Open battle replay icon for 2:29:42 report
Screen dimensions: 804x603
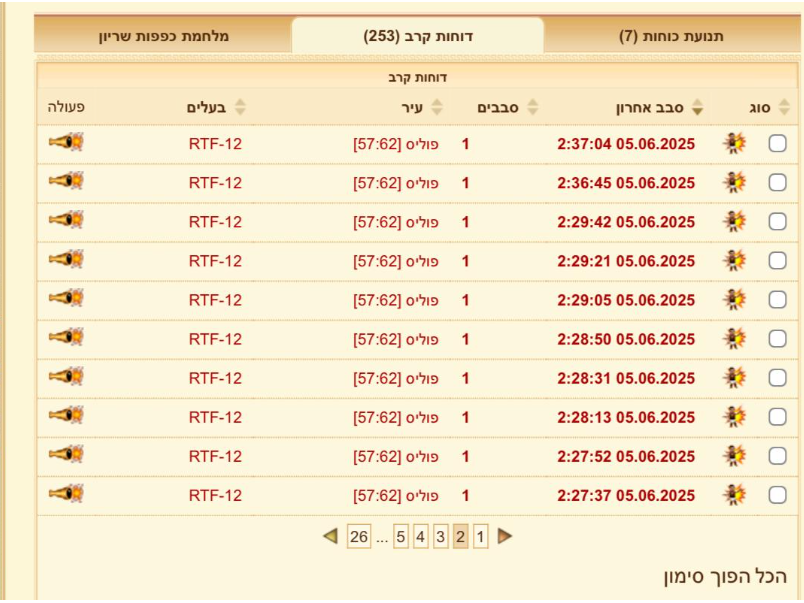click(x=66, y=219)
